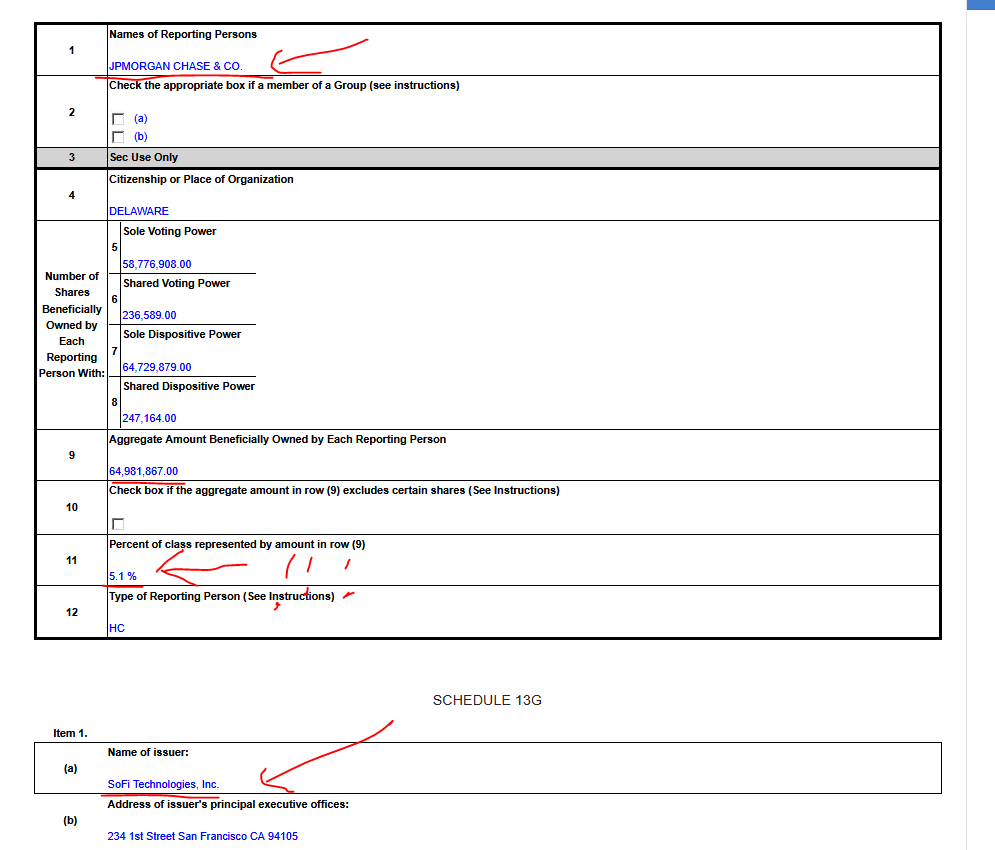The width and height of the screenshot is (995, 850).
Task: Click the SoFi Technologies, Inc. issuer name
Action: coord(163,784)
